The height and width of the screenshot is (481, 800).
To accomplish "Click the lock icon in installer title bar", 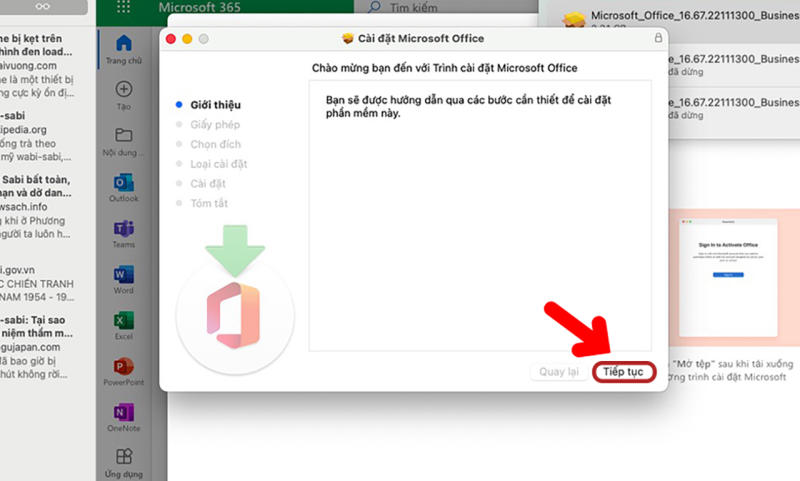I will (x=657, y=38).
